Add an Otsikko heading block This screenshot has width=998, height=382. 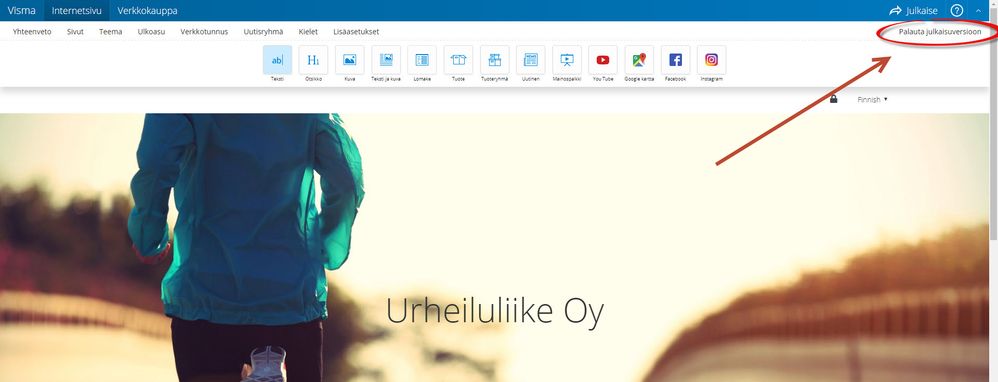[x=313, y=60]
